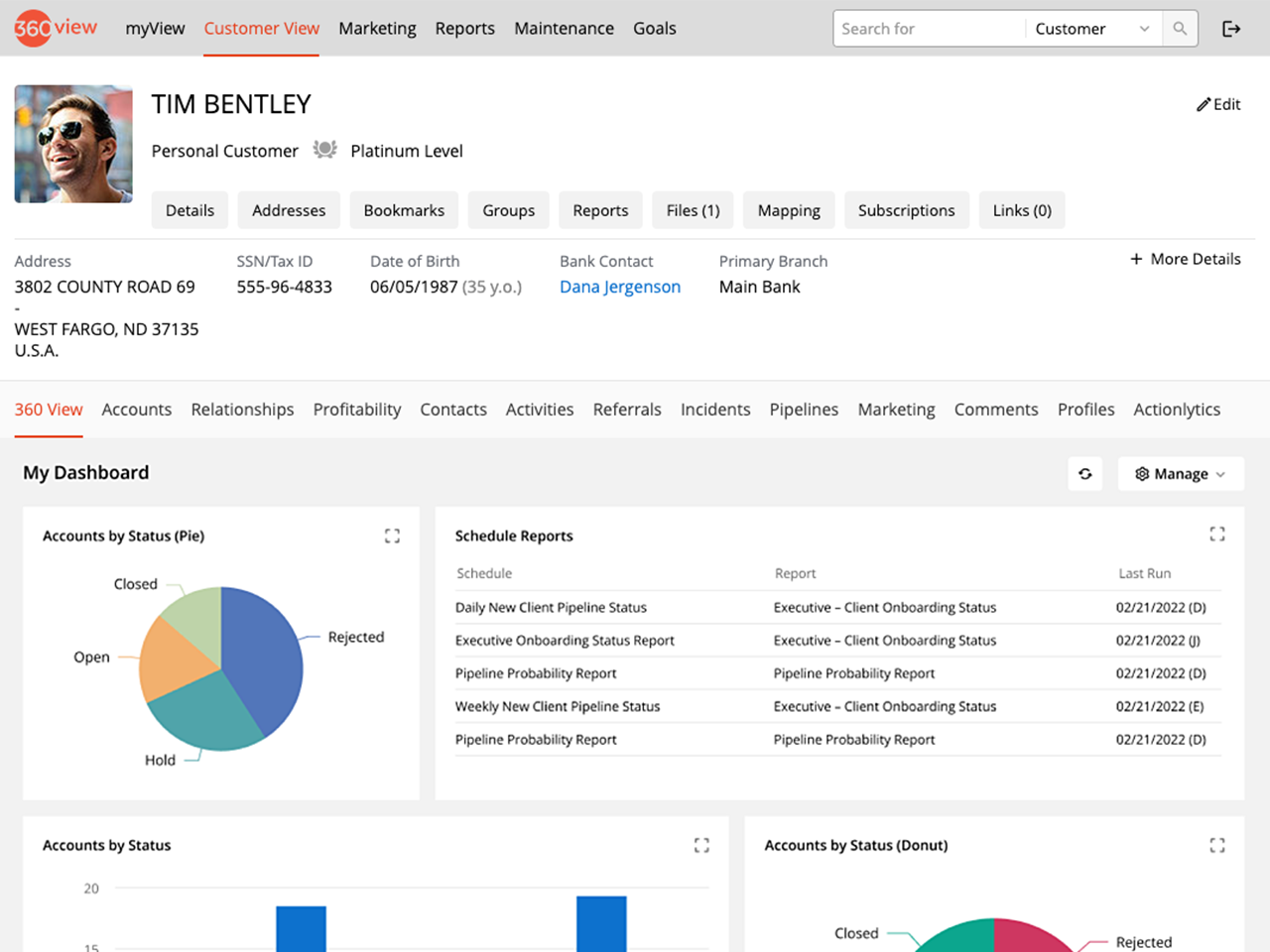The image size is (1270, 952).
Task: Open the Maintenance menu
Action: pyautogui.click(x=564, y=28)
